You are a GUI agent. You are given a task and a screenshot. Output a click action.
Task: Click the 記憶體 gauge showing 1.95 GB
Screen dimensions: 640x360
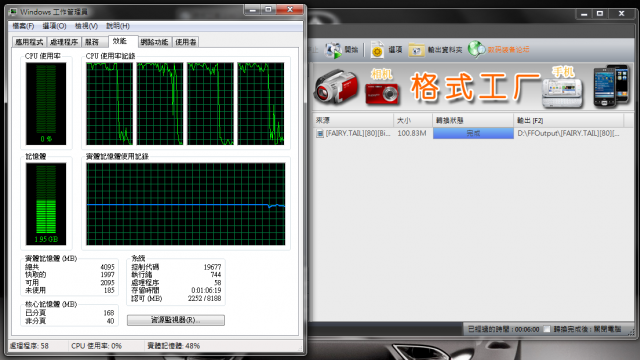[x=46, y=204]
